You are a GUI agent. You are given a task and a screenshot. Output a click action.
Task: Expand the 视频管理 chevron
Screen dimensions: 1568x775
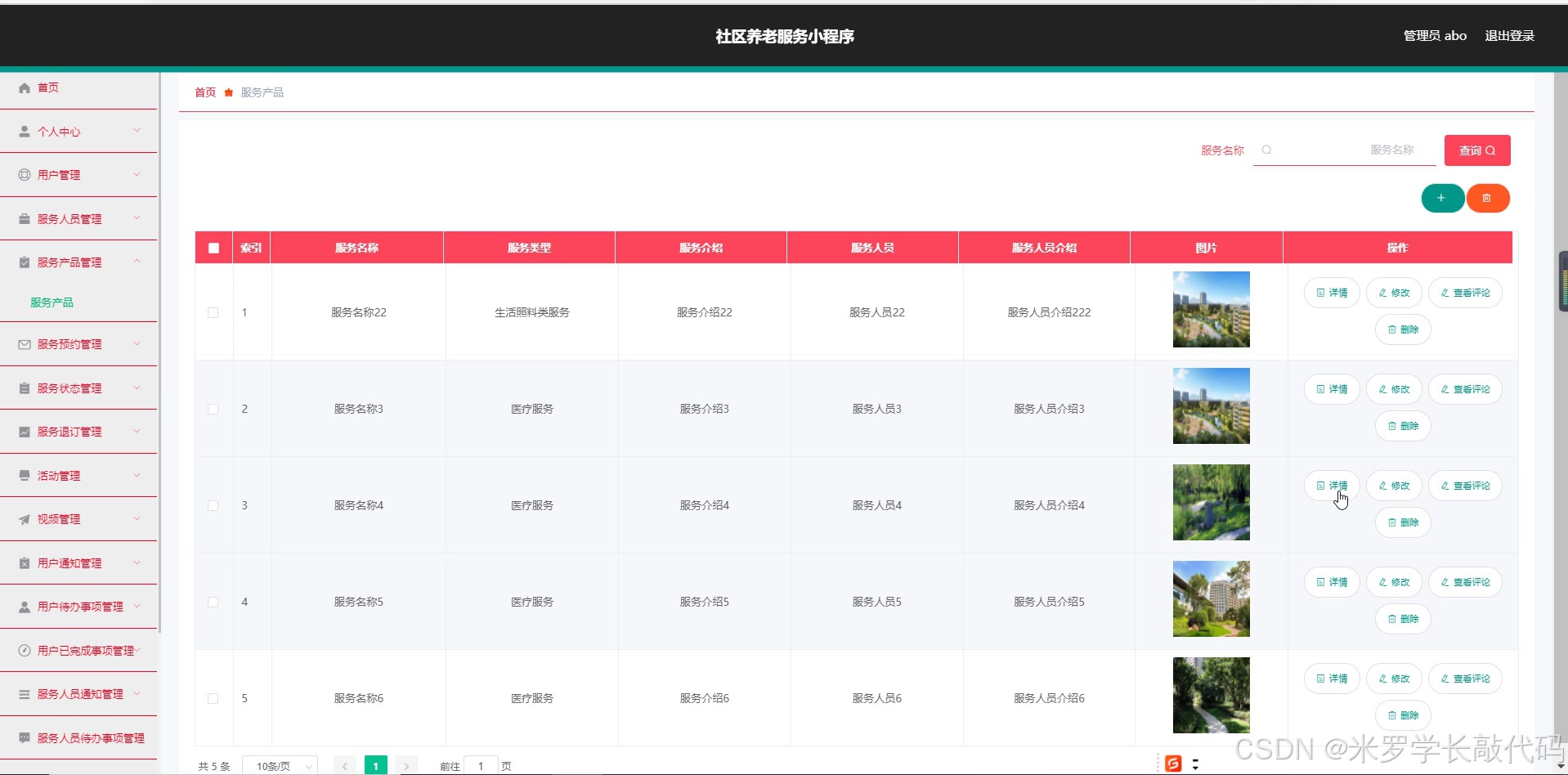137,518
